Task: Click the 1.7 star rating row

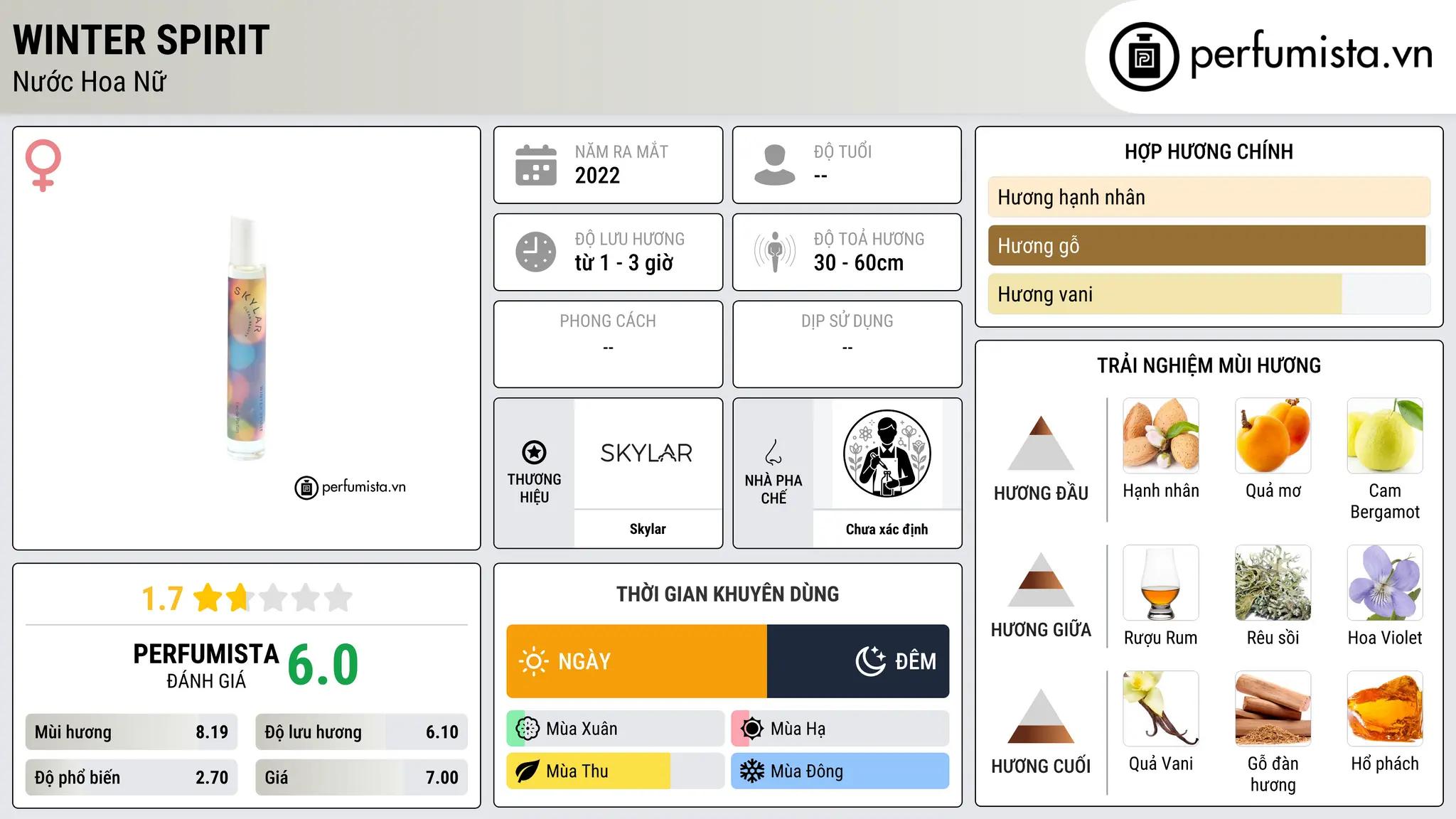Action: pyautogui.click(x=247, y=598)
